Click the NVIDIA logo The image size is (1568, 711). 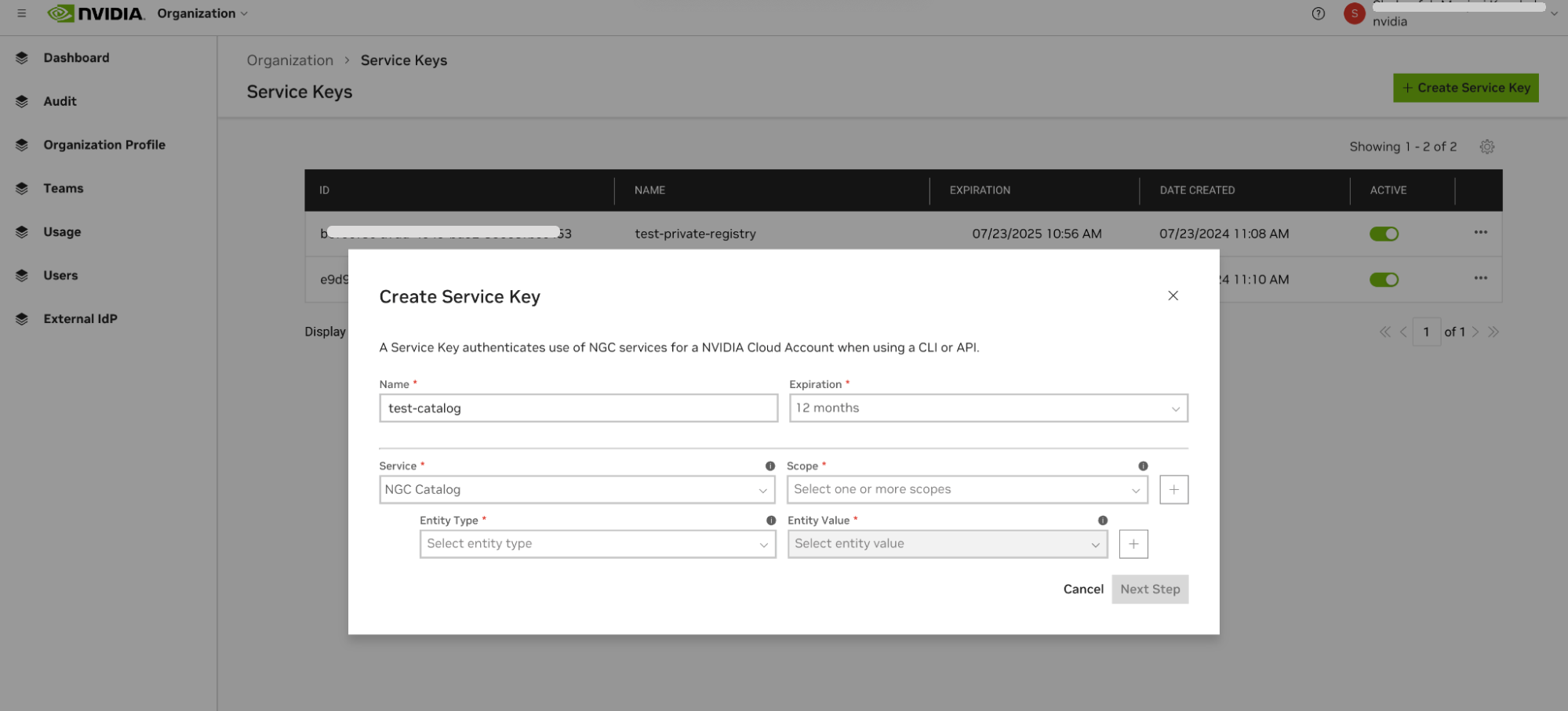(96, 13)
